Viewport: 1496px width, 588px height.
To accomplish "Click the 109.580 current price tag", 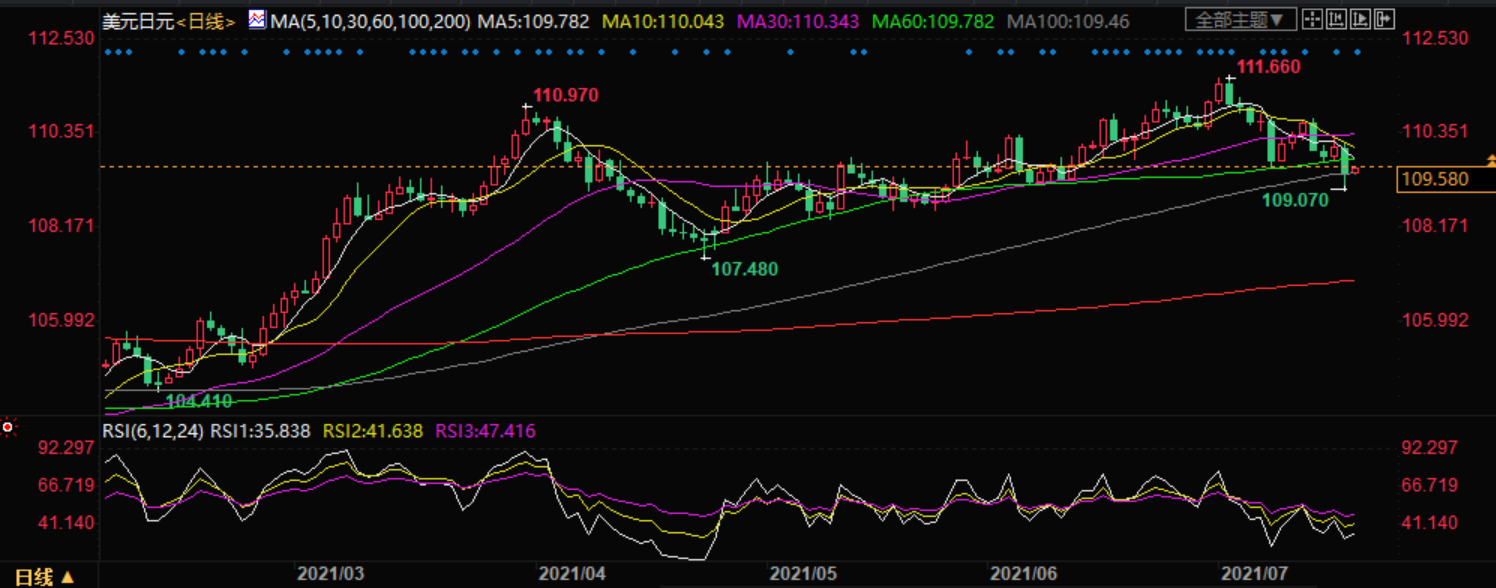I will tap(1434, 180).
